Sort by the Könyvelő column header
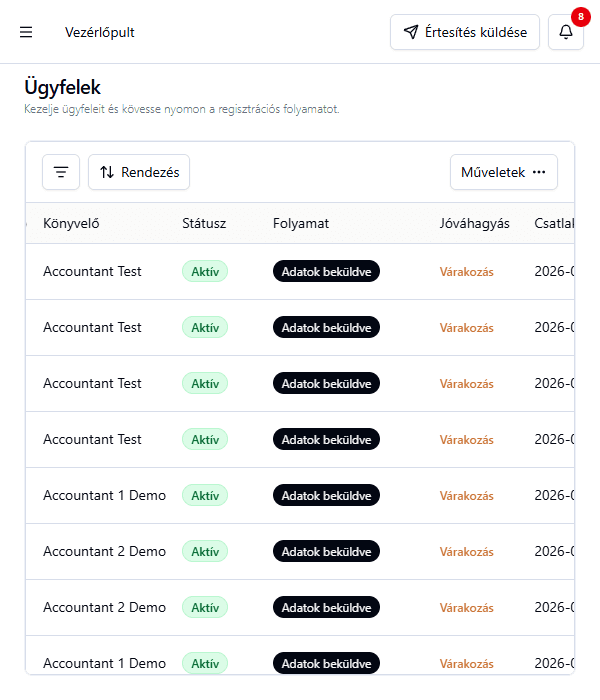 tap(71, 223)
